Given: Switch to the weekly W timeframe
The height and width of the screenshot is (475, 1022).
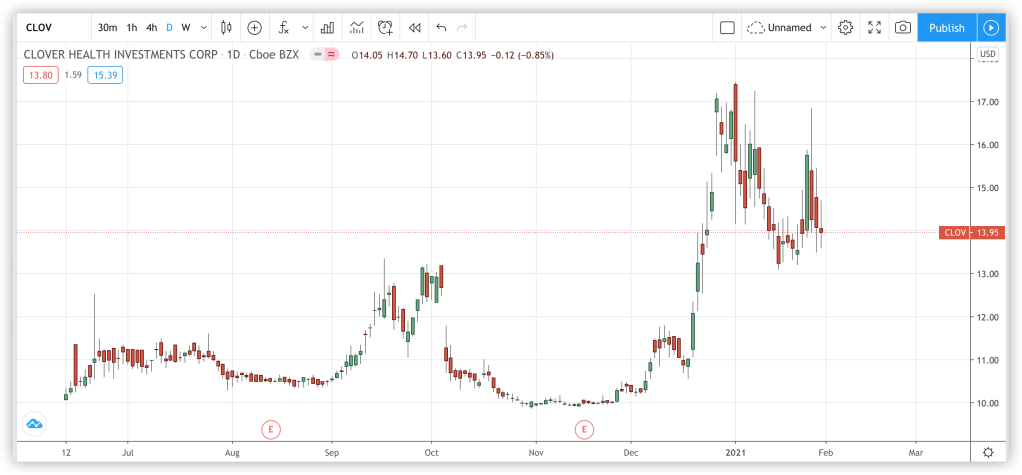Looking at the screenshot, I should point(186,28).
